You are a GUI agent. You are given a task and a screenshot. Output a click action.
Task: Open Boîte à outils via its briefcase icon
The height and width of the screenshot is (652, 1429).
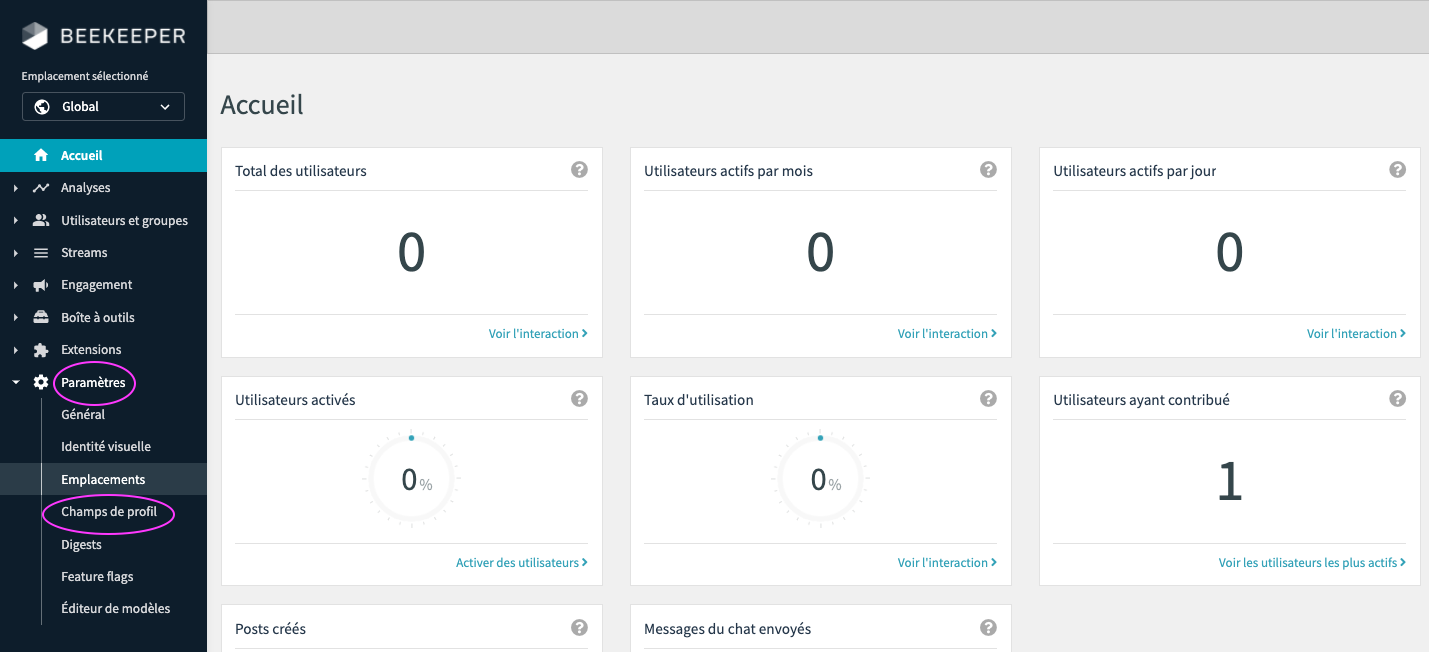(42, 316)
